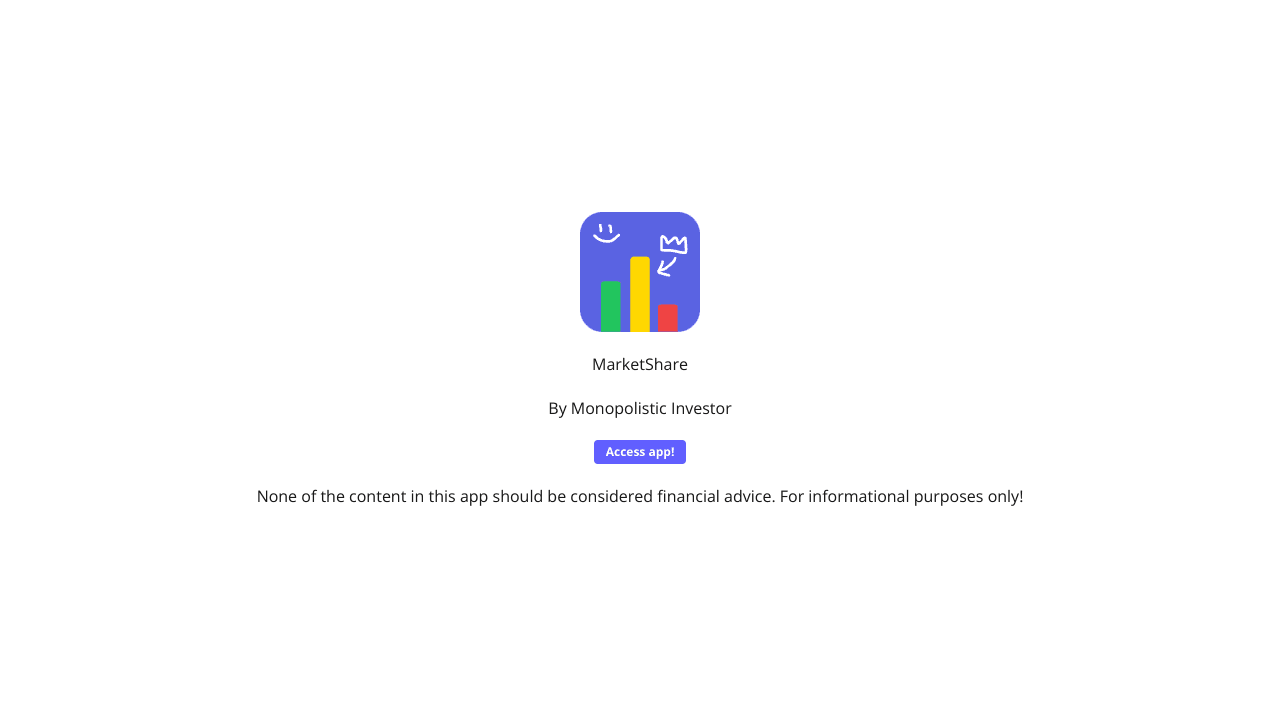
Task: Click the opening words None of the content
Action: click(x=330, y=496)
